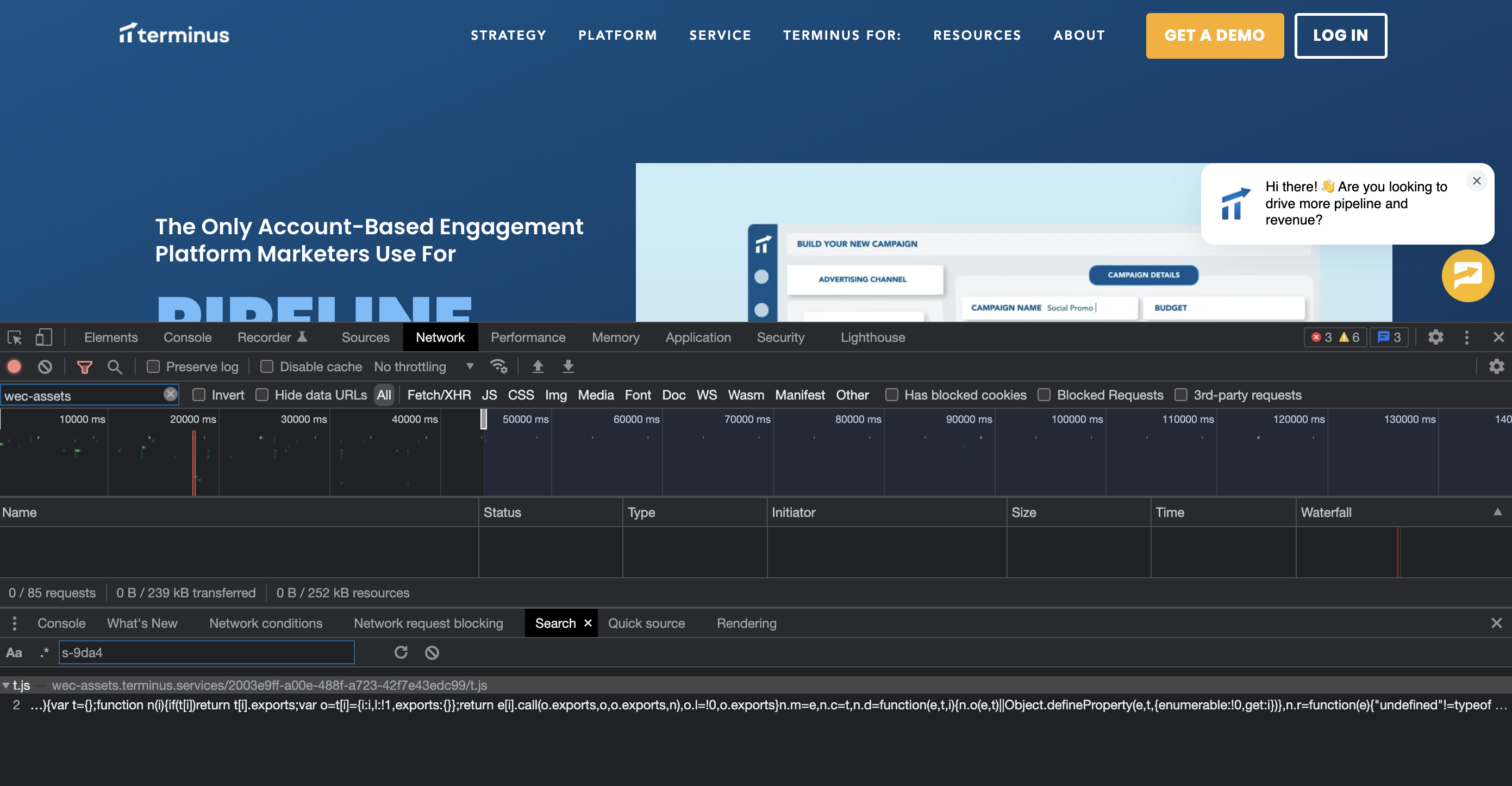Open ABOUT navigation menu
This screenshot has height=786, width=1512.
(x=1079, y=35)
